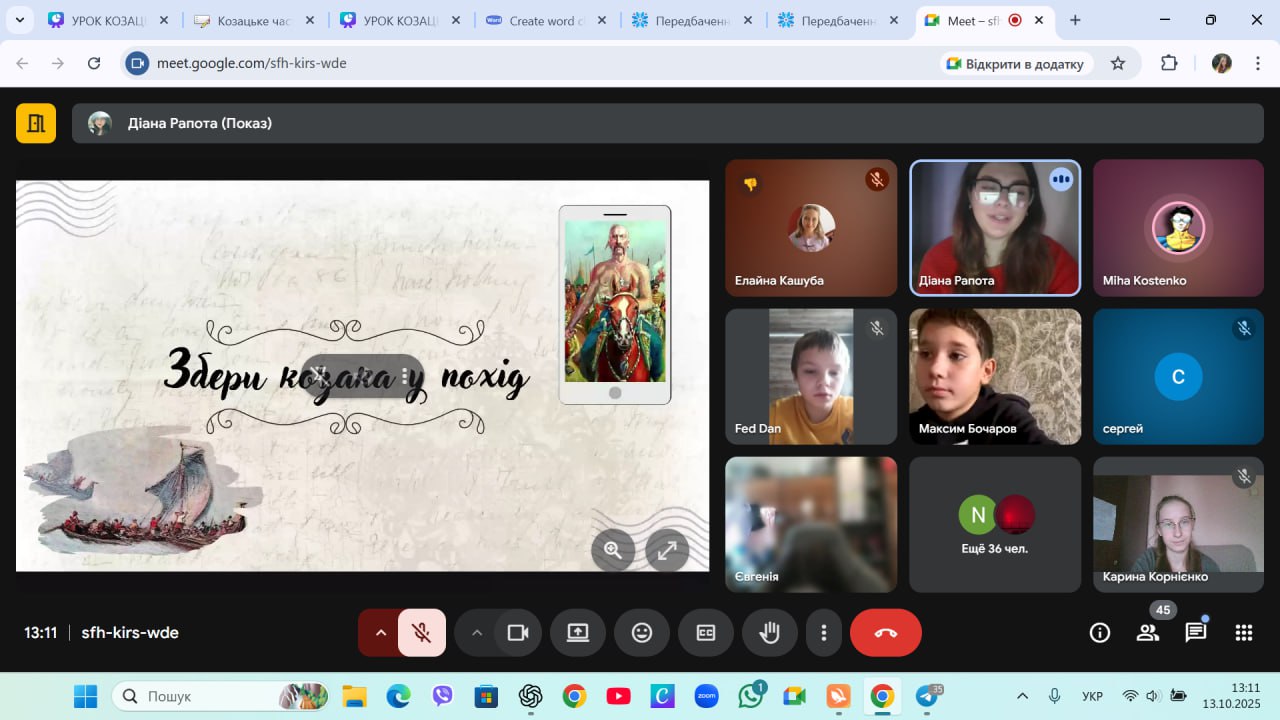The height and width of the screenshot is (720, 1280).
Task: Toggle closed captions
Action: 706,633
